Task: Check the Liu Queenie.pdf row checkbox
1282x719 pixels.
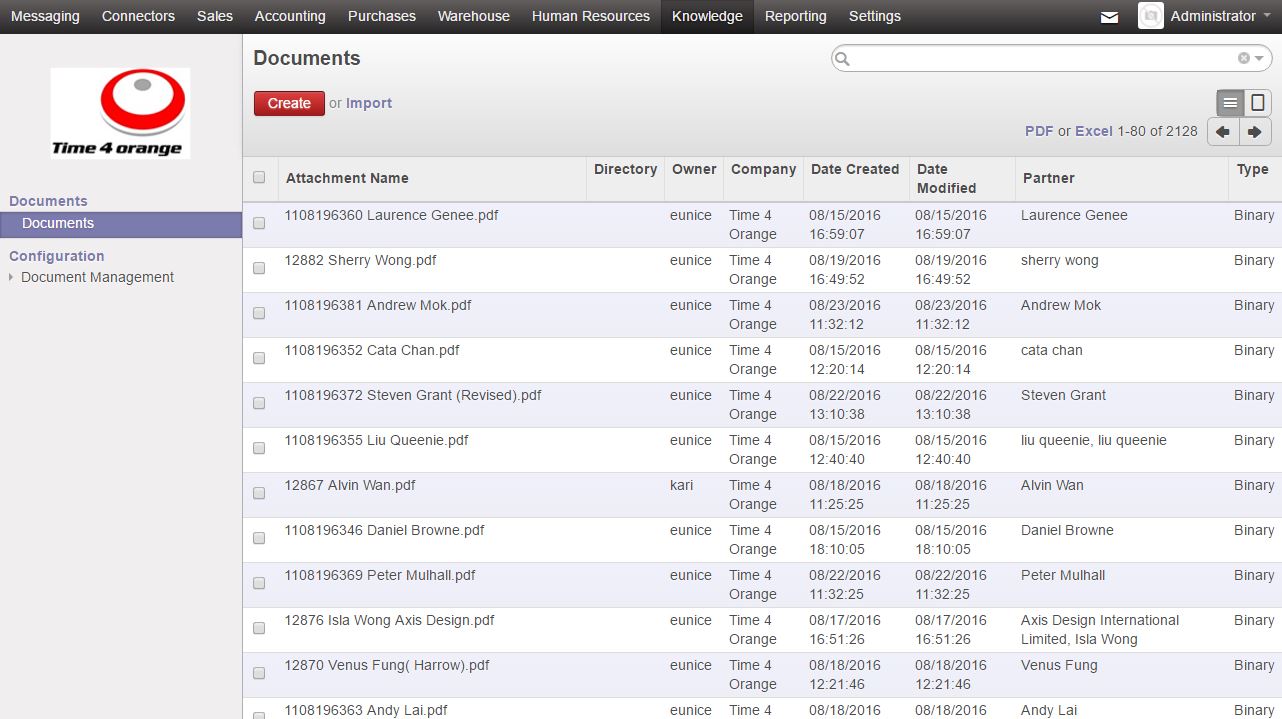Action: click(x=259, y=448)
